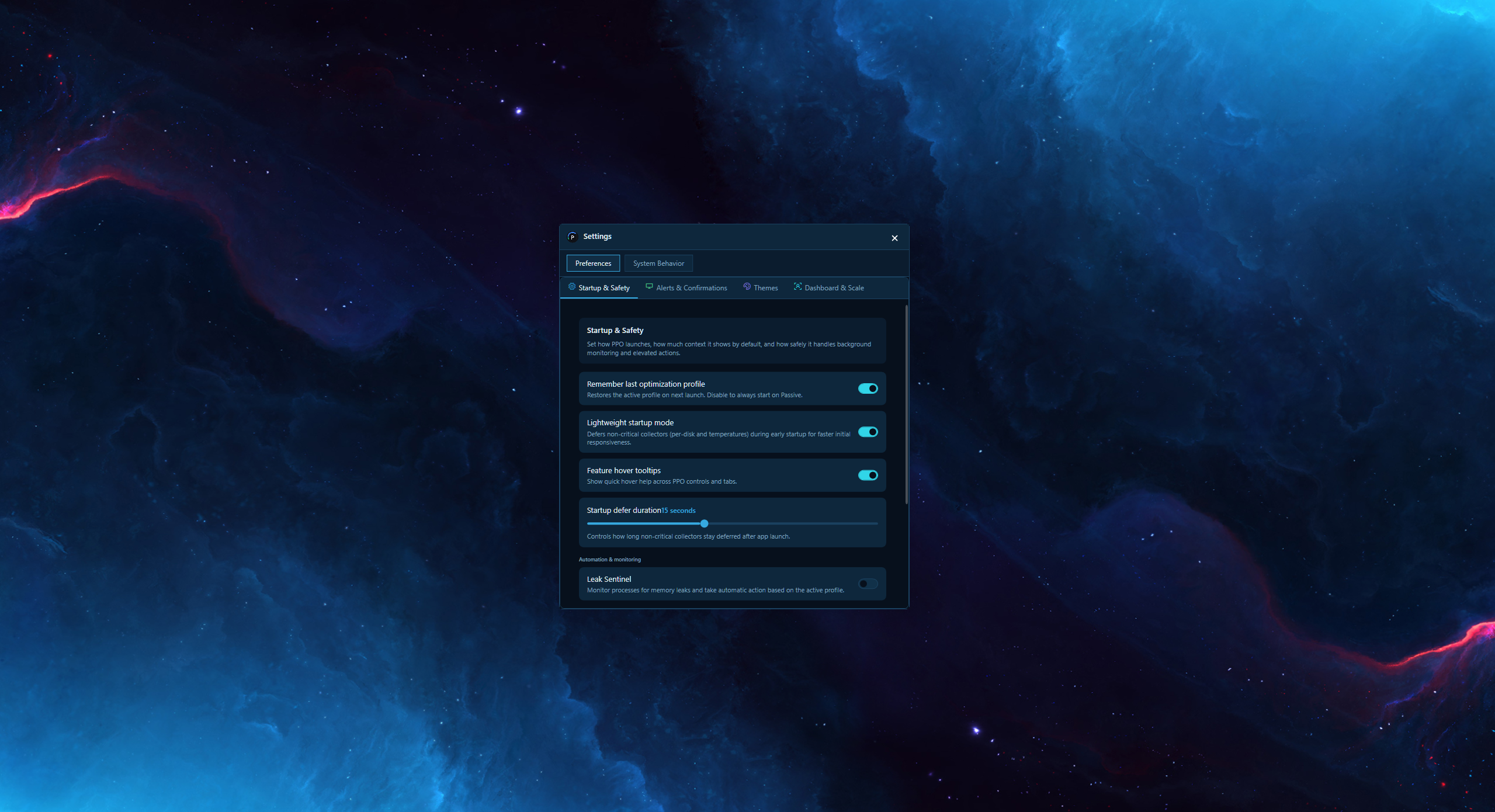
Task: Open the Dashboard & Scale tab
Action: click(829, 288)
